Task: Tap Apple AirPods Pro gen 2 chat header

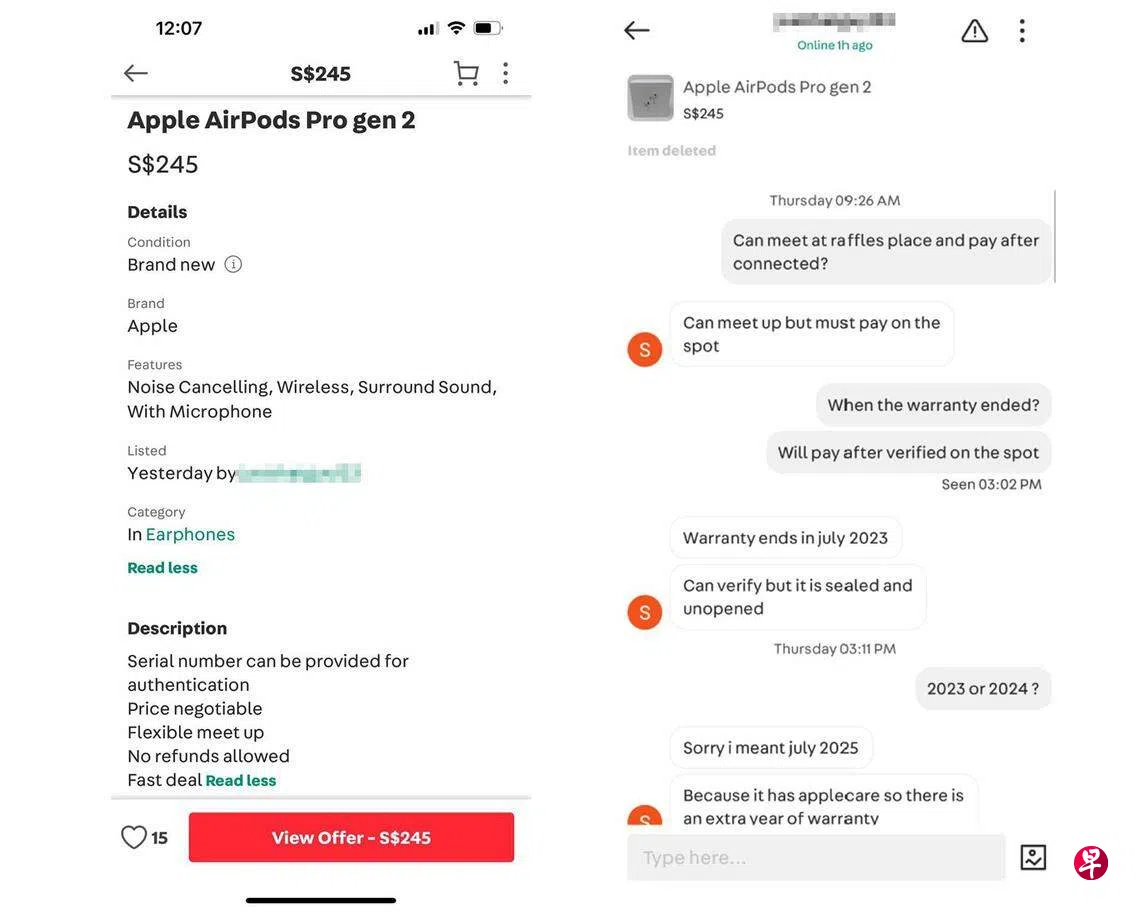Action: coord(777,87)
